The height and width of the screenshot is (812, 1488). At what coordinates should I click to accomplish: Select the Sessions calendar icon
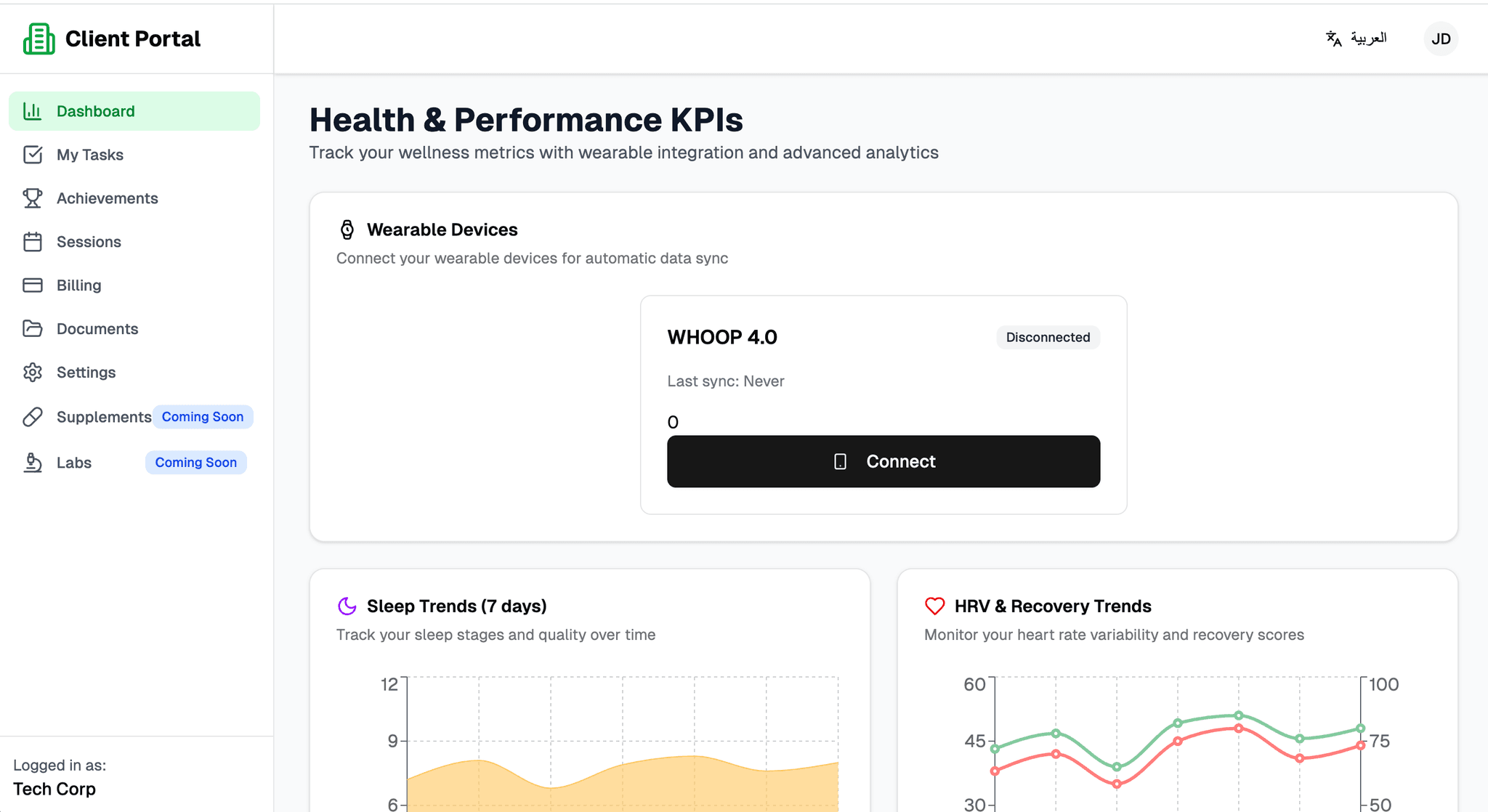click(x=33, y=241)
